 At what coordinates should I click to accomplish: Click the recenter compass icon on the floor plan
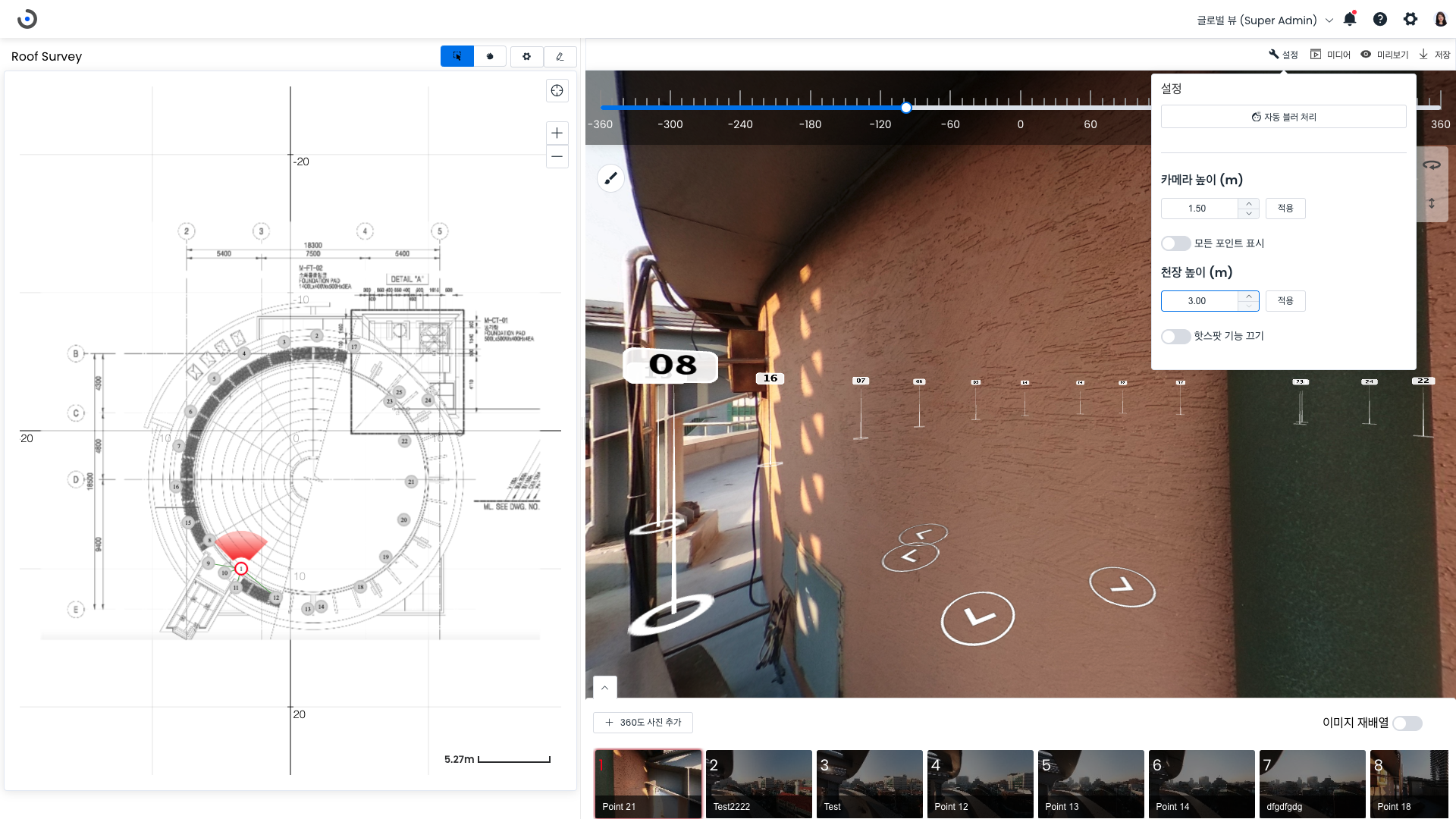[x=557, y=90]
